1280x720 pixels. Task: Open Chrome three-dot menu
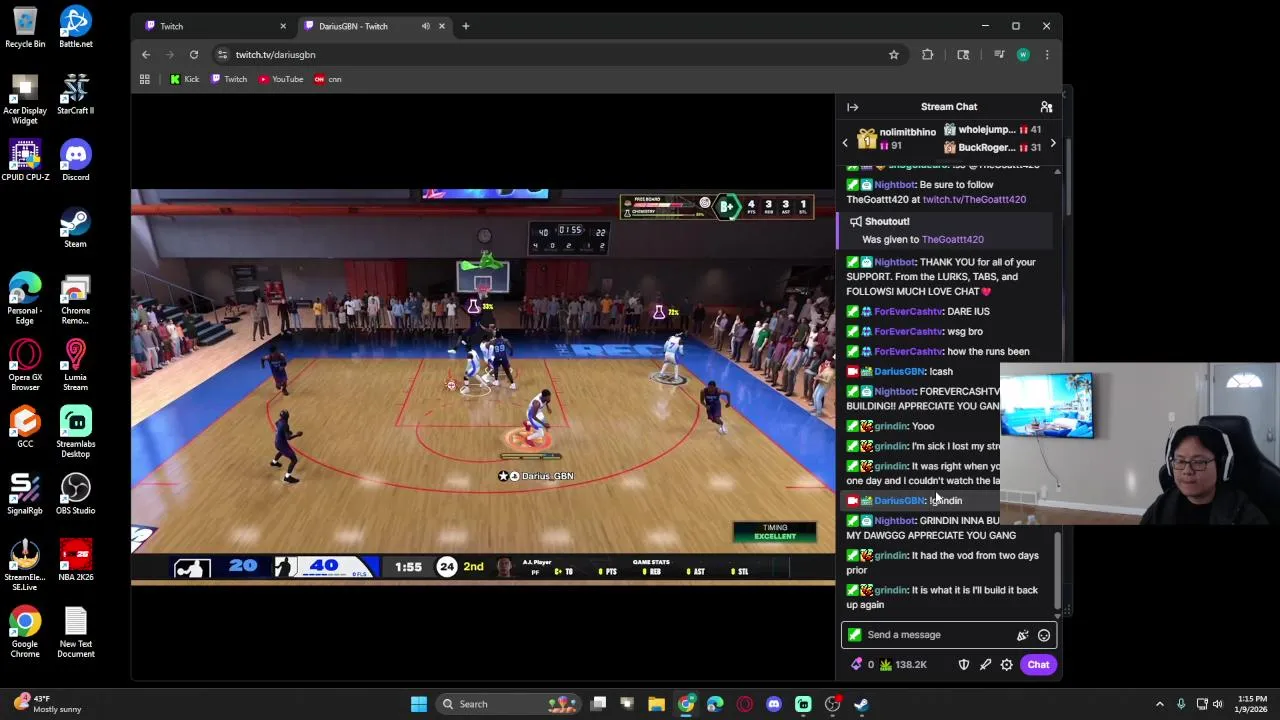click(1047, 55)
